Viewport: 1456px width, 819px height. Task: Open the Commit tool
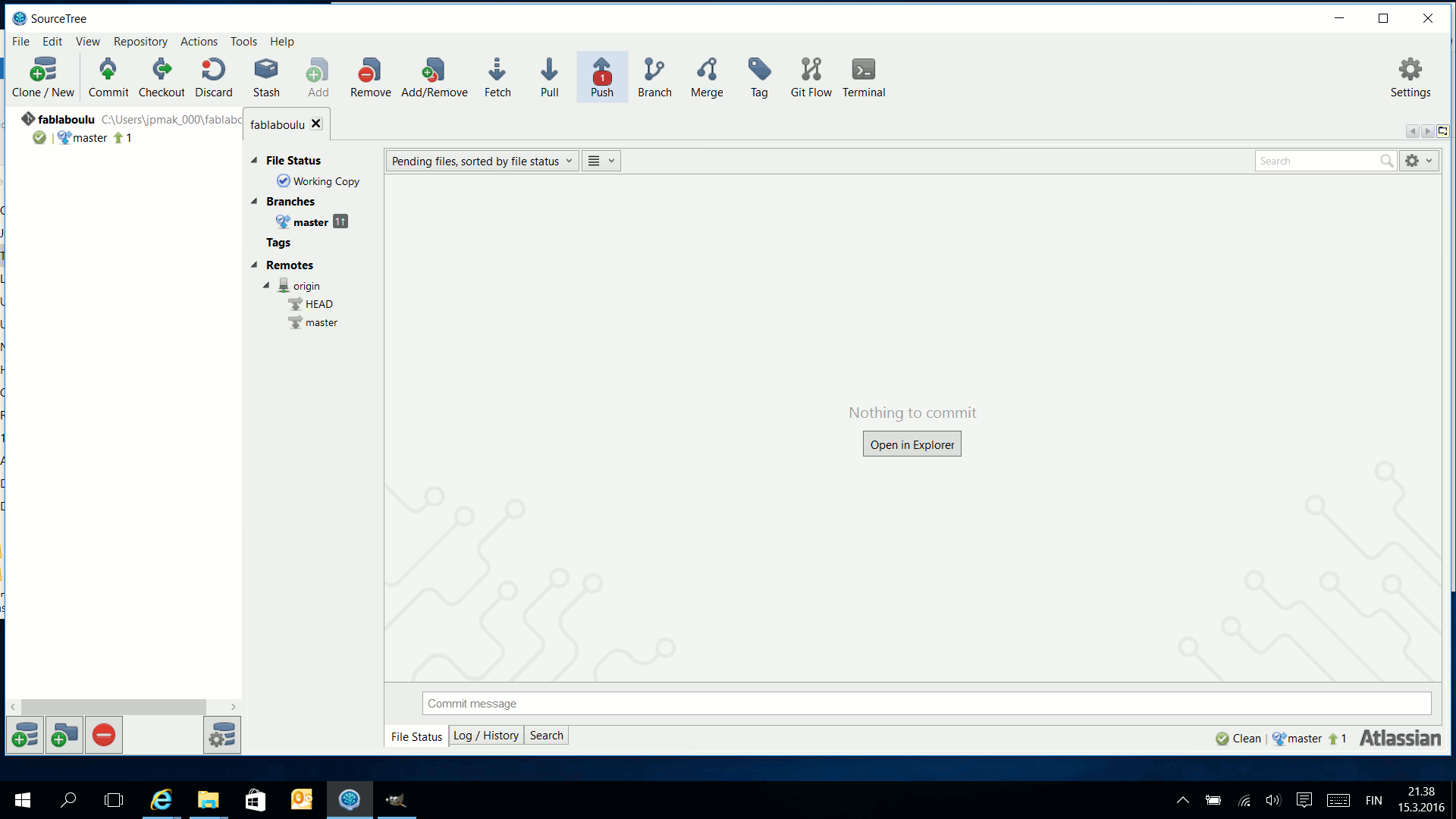click(x=108, y=77)
